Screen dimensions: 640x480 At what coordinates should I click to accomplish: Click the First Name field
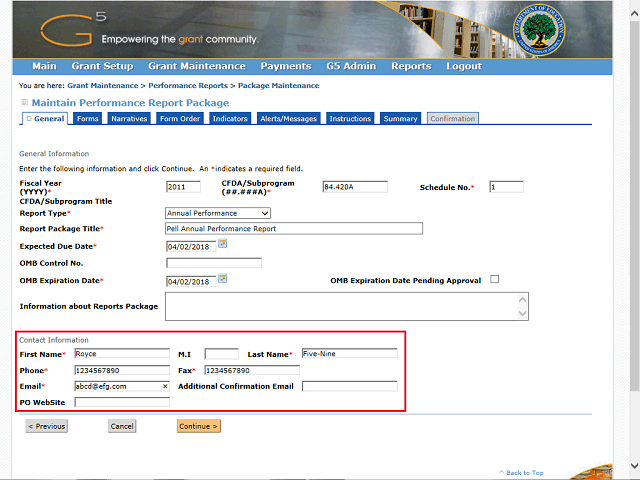coord(122,353)
